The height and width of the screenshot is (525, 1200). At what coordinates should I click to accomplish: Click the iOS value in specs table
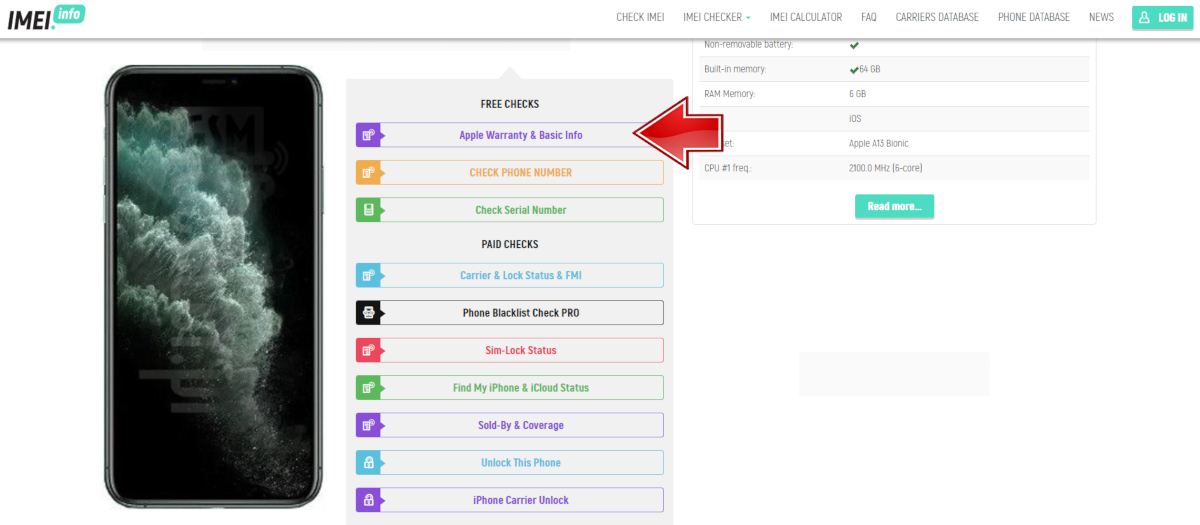(x=855, y=119)
